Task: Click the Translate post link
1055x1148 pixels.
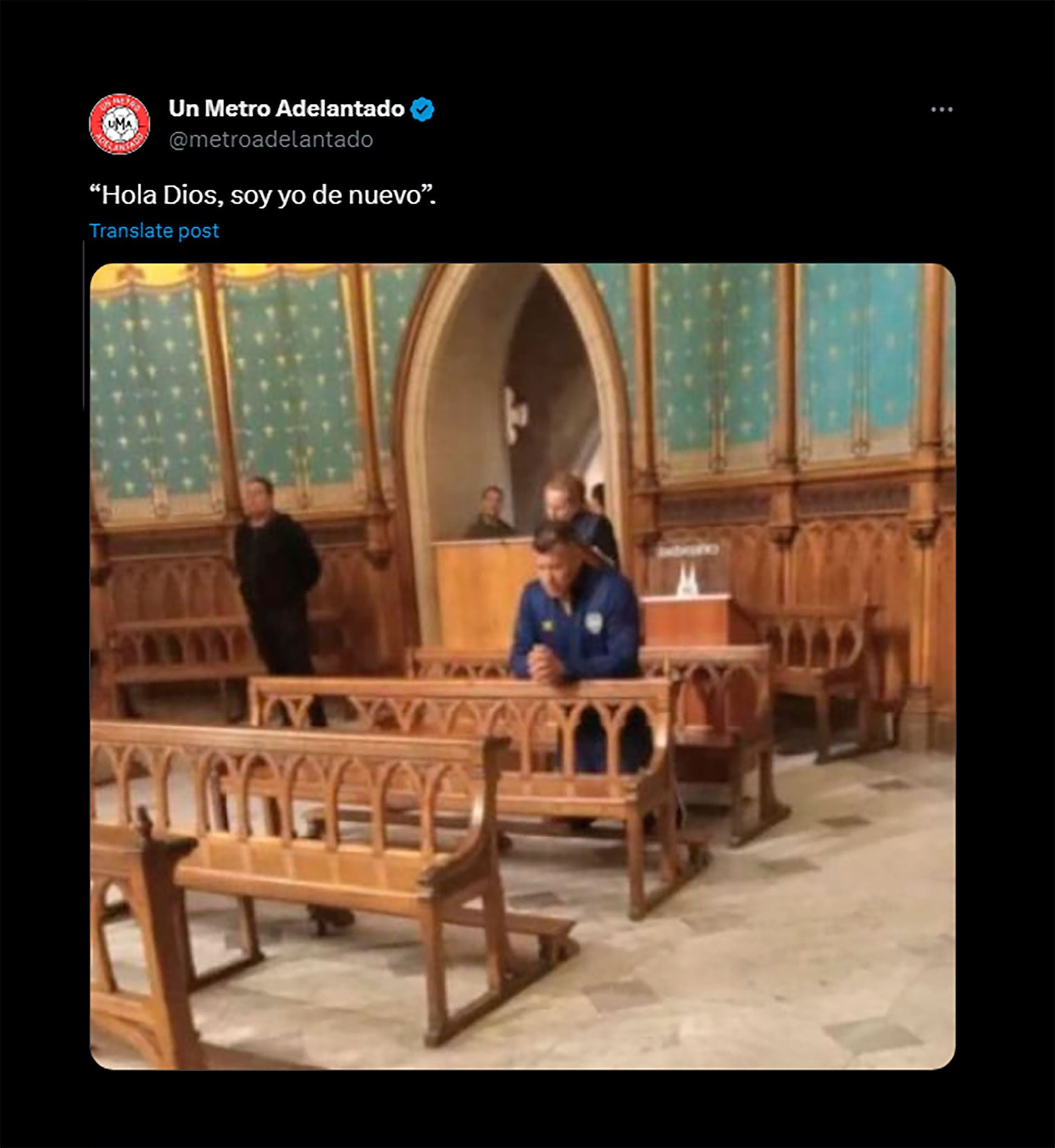Action: (x=154, y=231)
